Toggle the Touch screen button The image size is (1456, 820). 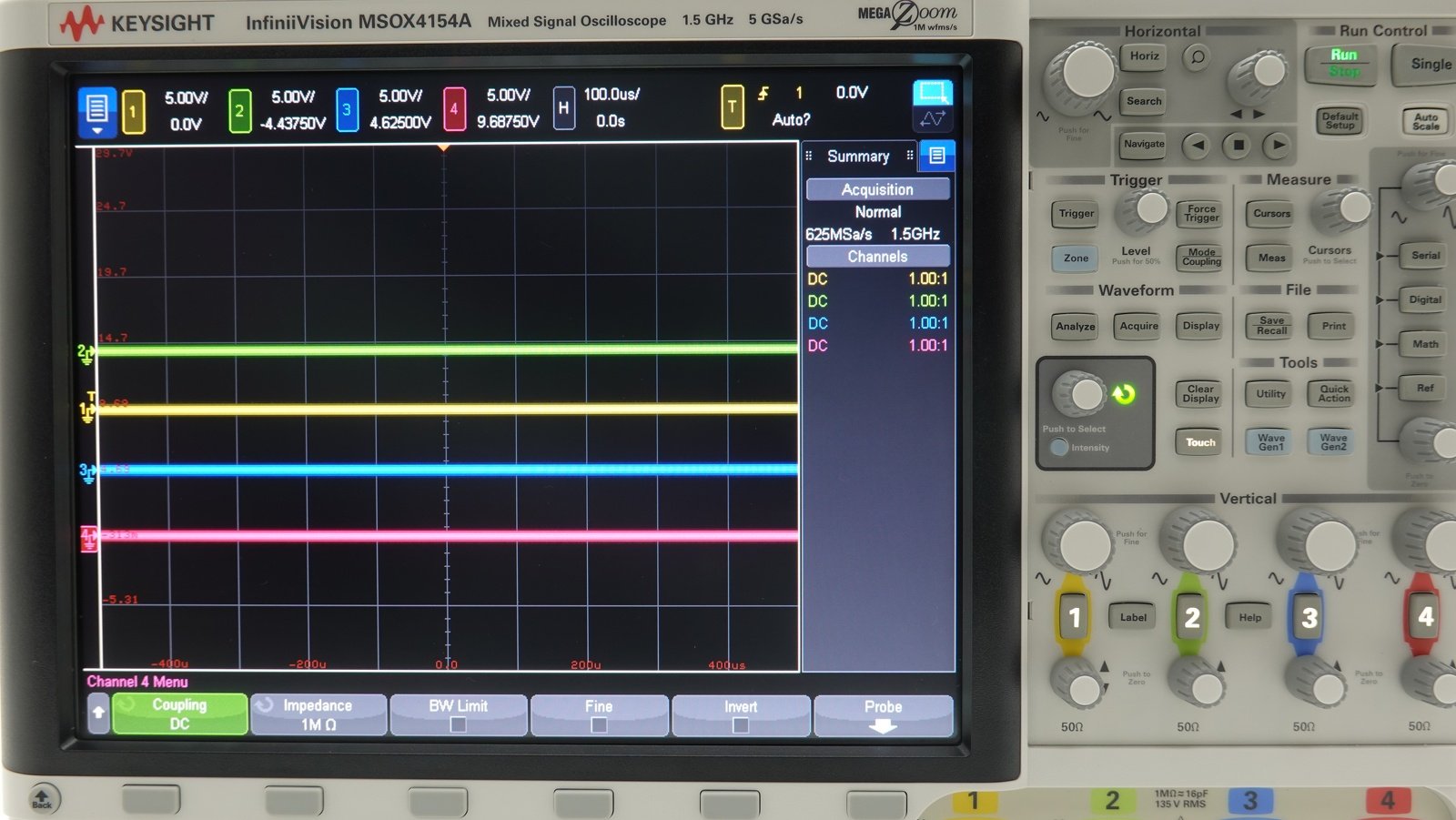tap(1200, 442)
